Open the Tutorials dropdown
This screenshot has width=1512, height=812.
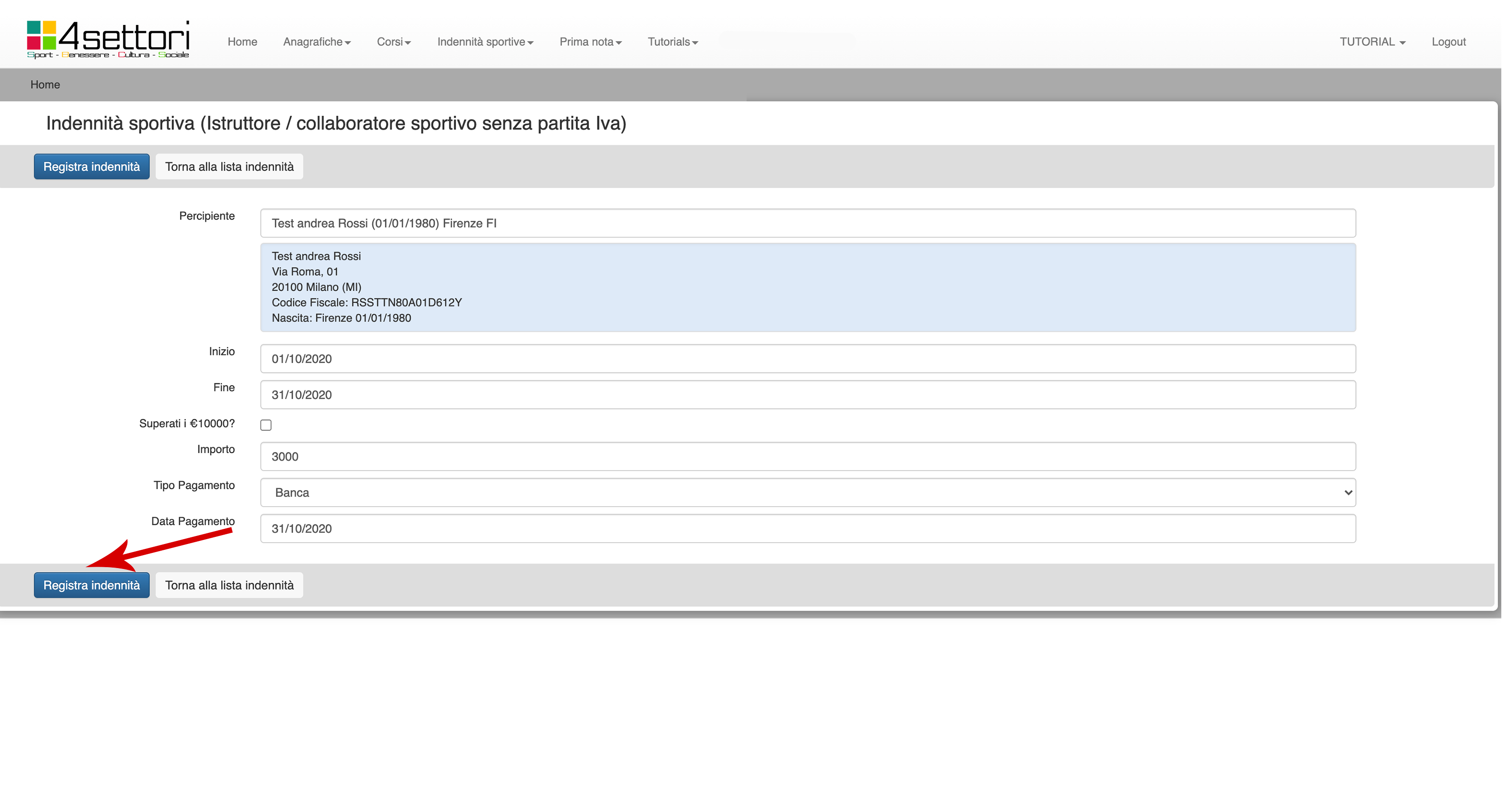click(672, 42)
